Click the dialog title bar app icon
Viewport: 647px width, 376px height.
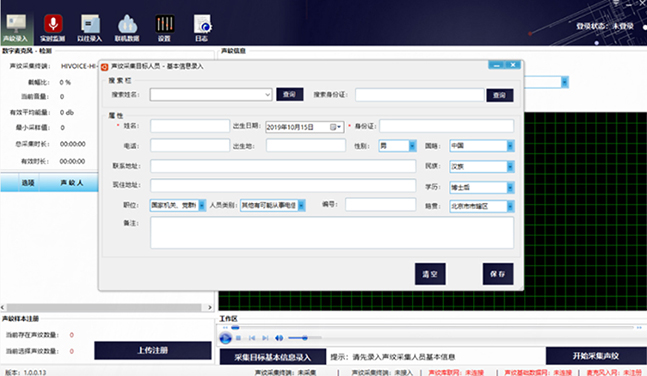point(105,66)
